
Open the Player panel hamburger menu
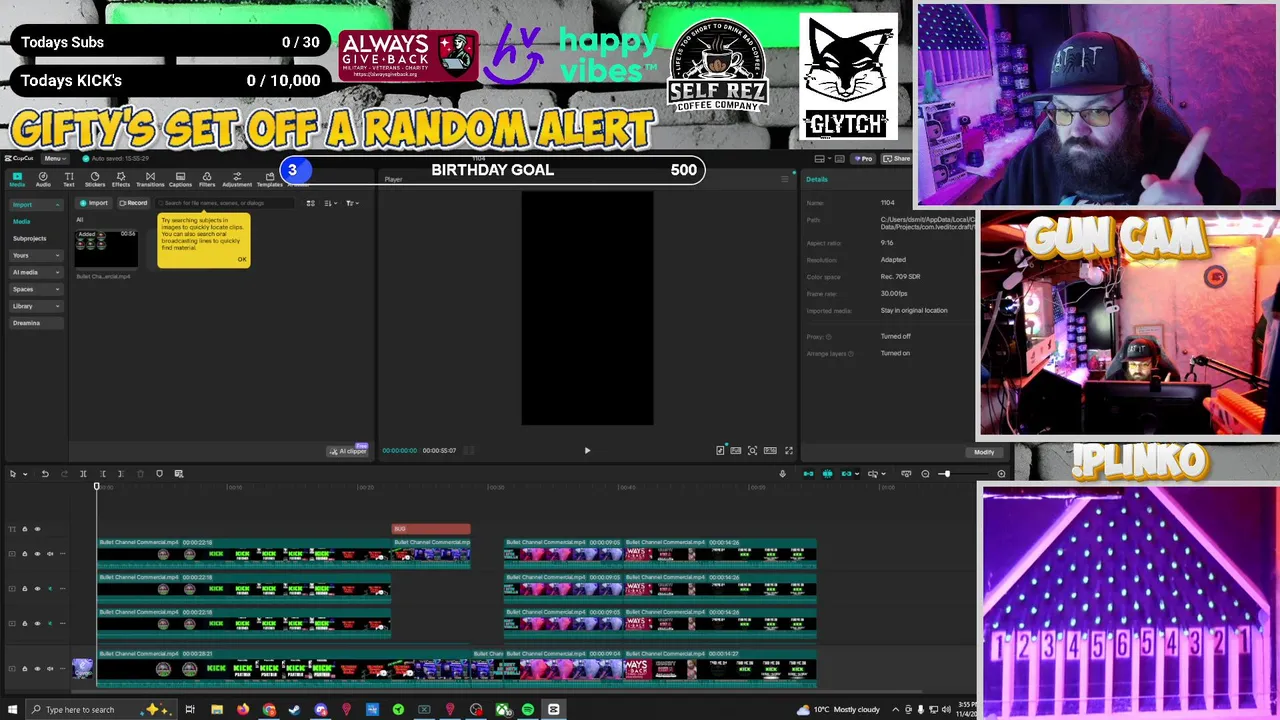coord(784,179)
